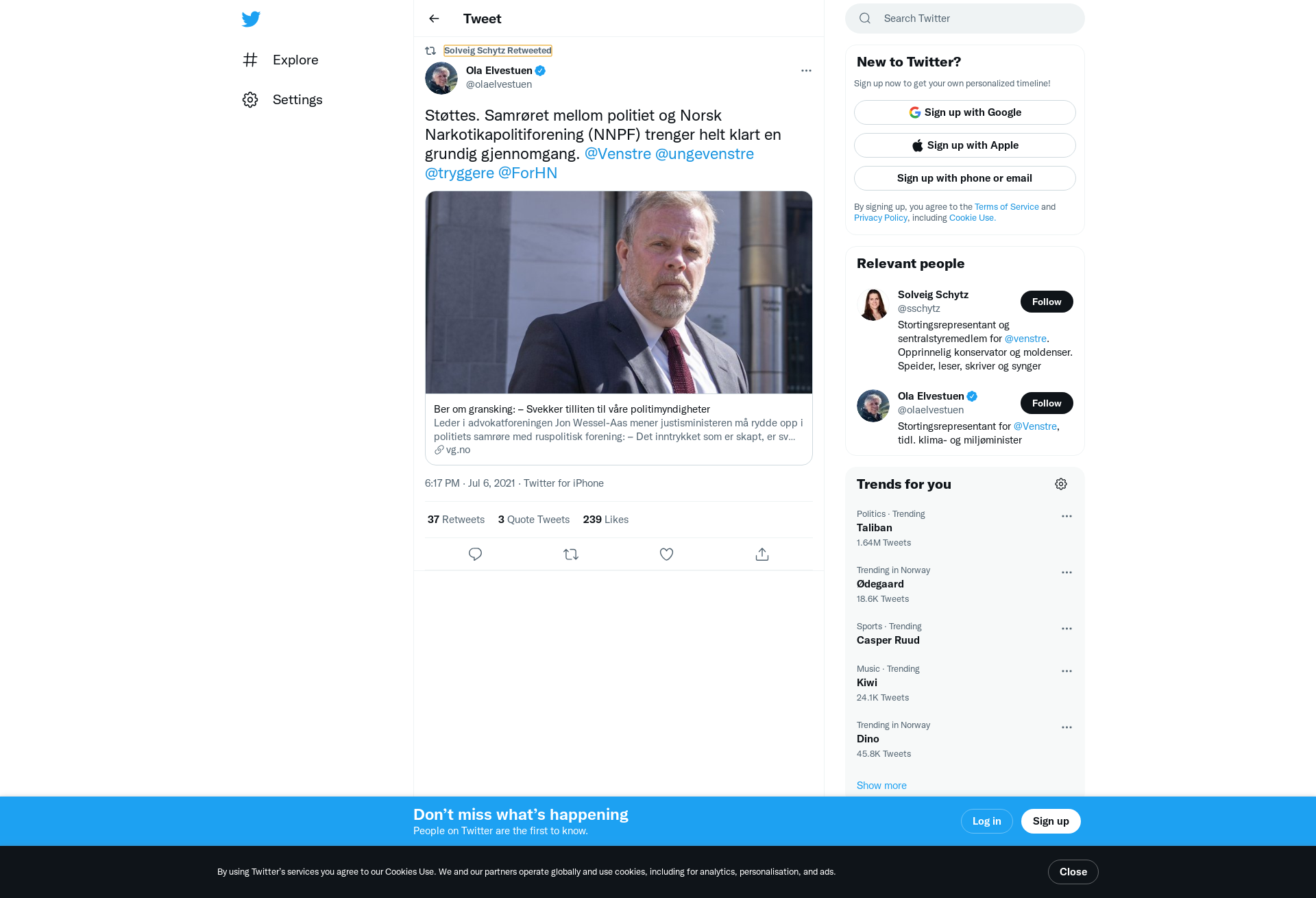The image size is (1316, 898).
Task: Show more trends
Action: point(881,786)
